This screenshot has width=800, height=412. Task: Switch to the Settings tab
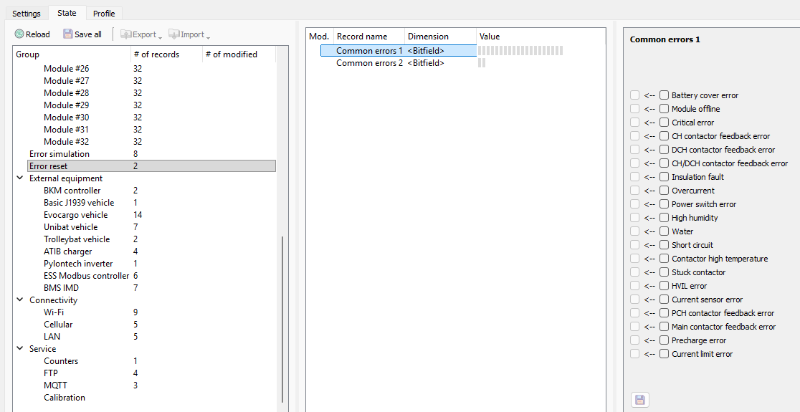(27, 13)
